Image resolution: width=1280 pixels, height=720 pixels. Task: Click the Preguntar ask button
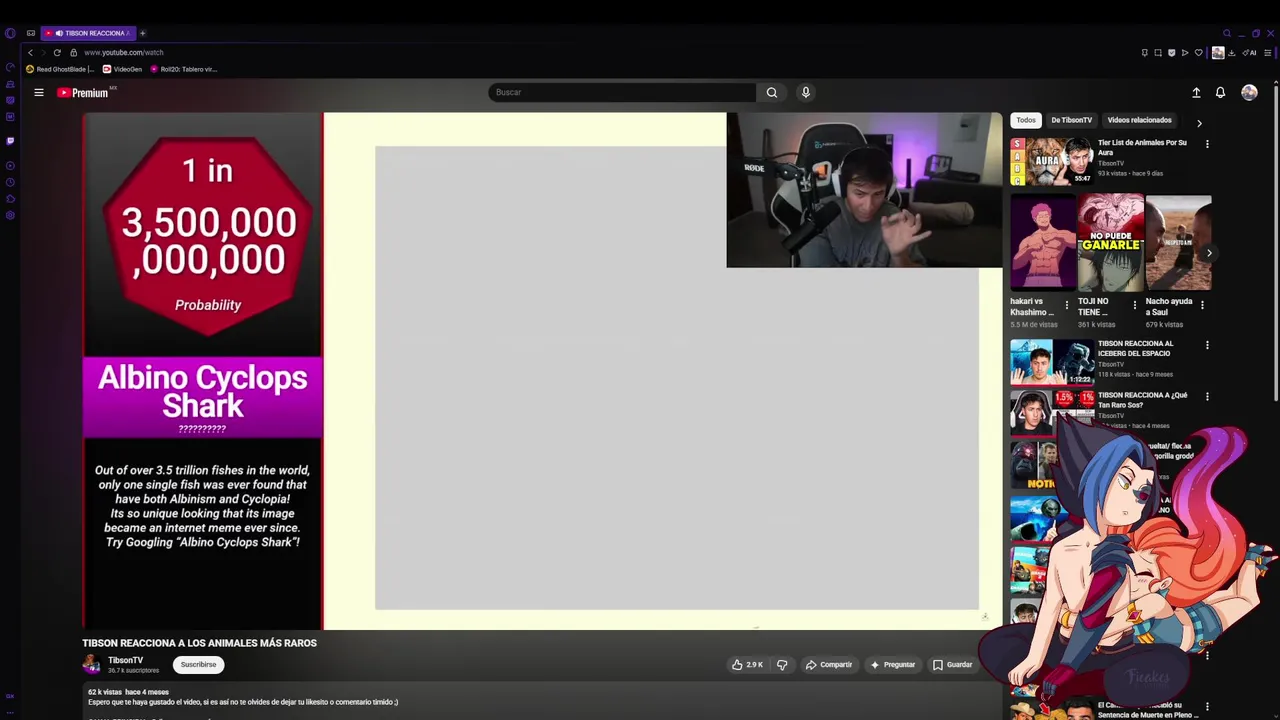[x=893, y=664]
